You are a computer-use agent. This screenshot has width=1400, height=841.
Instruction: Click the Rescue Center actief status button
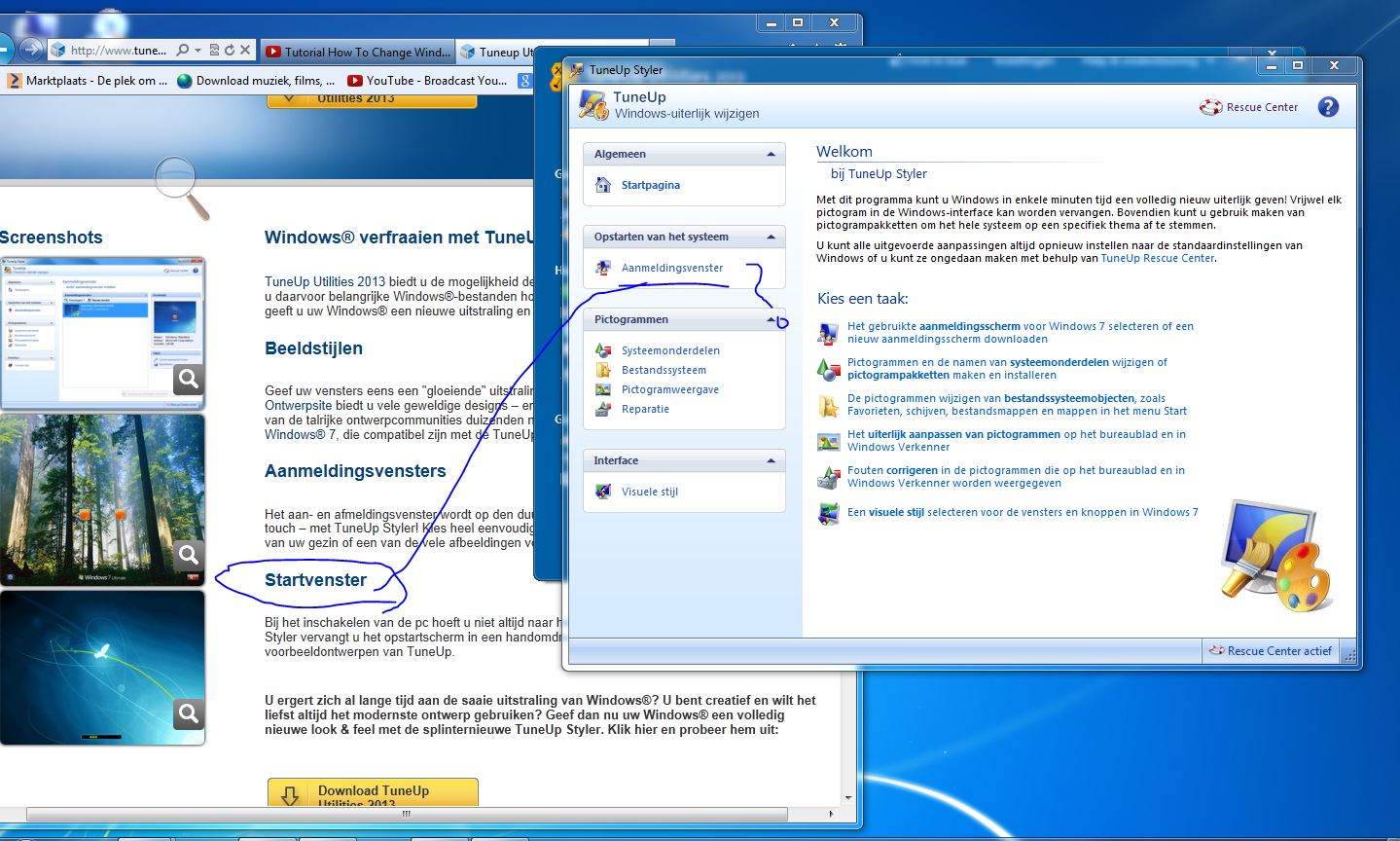click(x=1271, y=651)
